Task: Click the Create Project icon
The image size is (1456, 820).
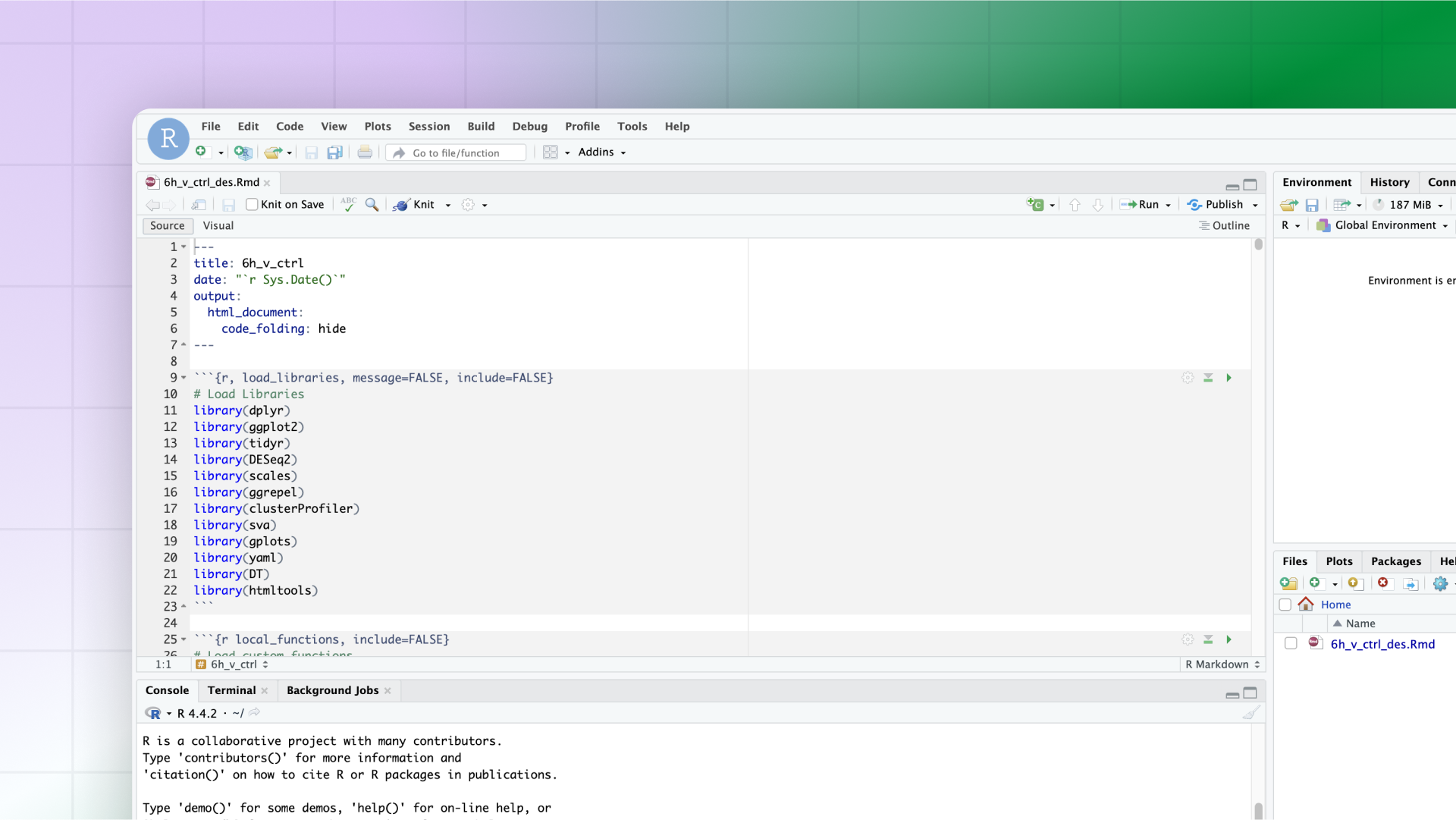Action: pos(243,152)
